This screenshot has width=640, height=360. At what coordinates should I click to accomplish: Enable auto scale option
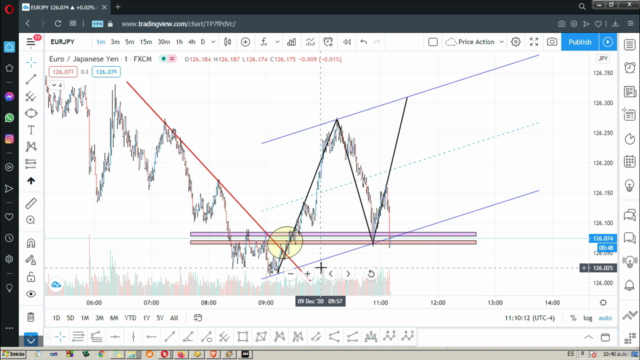(x=605, y=318)
